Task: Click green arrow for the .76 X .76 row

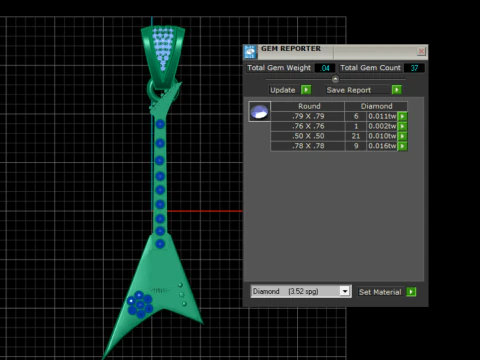Action: pyautogui.click(x=403, y=126)
